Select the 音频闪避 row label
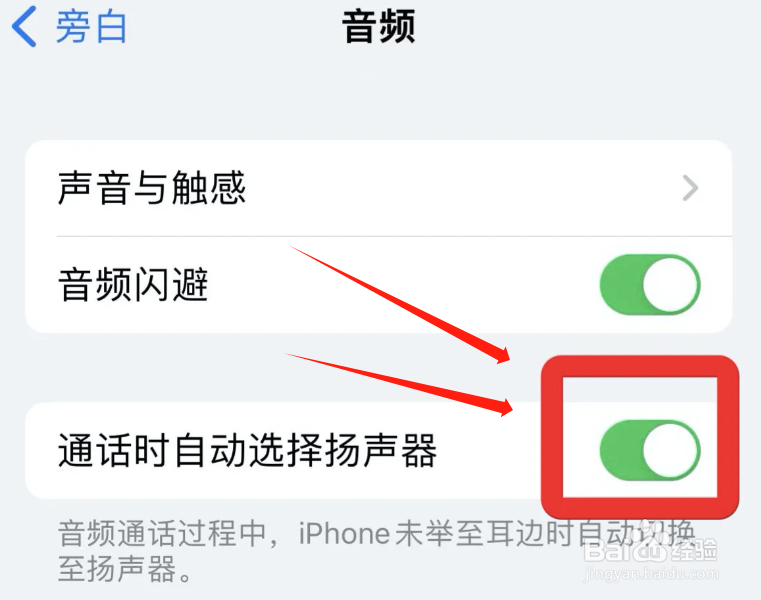The height and width of the screenshot is (600, 761). pyautogui.click(x=133, y=284)
